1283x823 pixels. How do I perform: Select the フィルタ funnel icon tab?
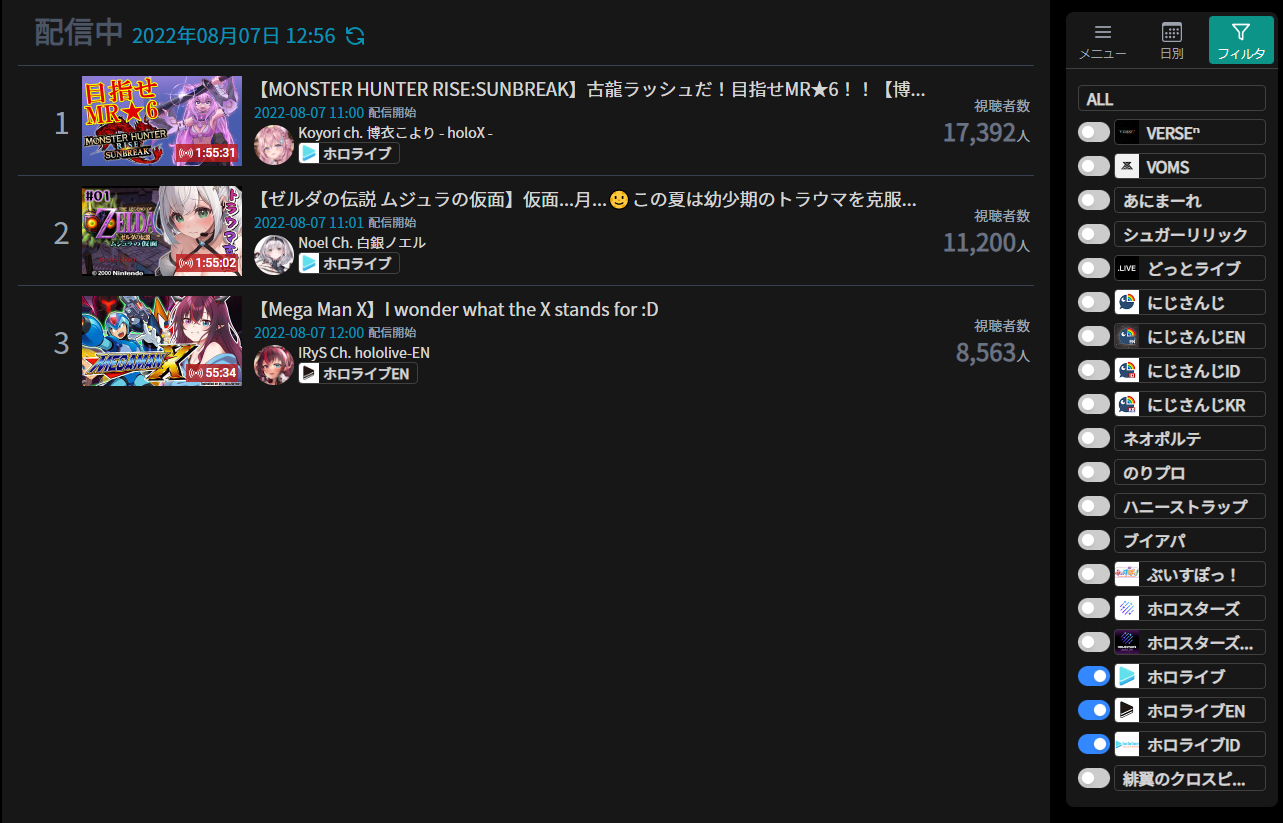click(x=1241, y=32)
